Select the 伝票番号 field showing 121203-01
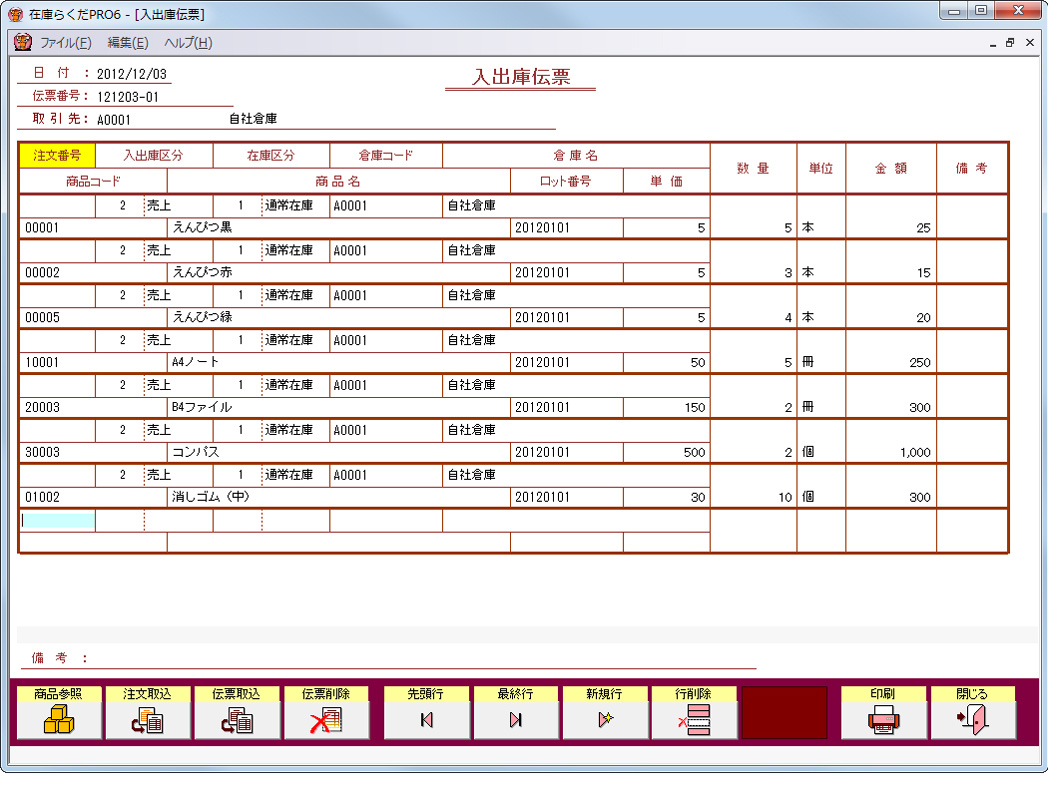This screenshot has height=786, width=1048. click(128, 97)
